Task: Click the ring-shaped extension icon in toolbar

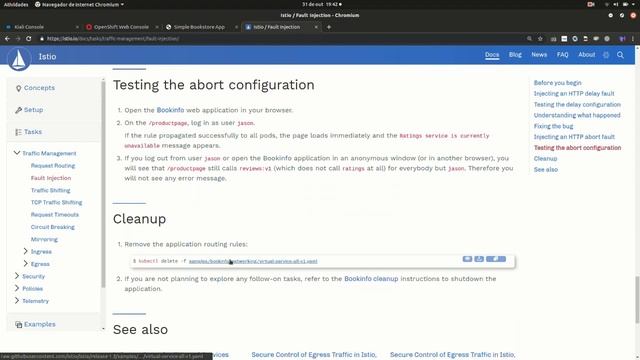Action: point(575,38)
